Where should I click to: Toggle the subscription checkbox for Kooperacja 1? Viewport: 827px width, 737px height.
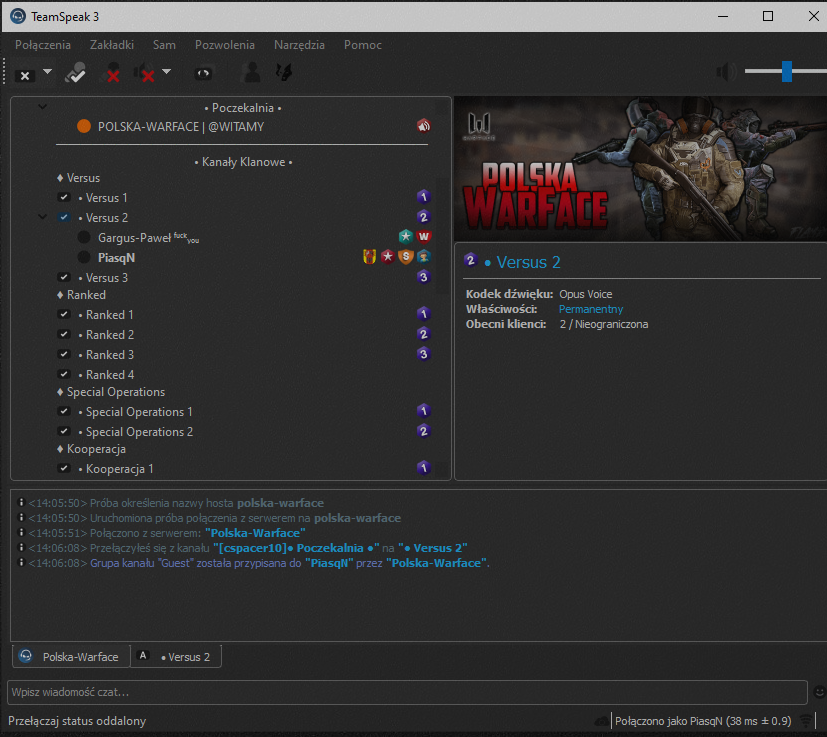[64, 468]
